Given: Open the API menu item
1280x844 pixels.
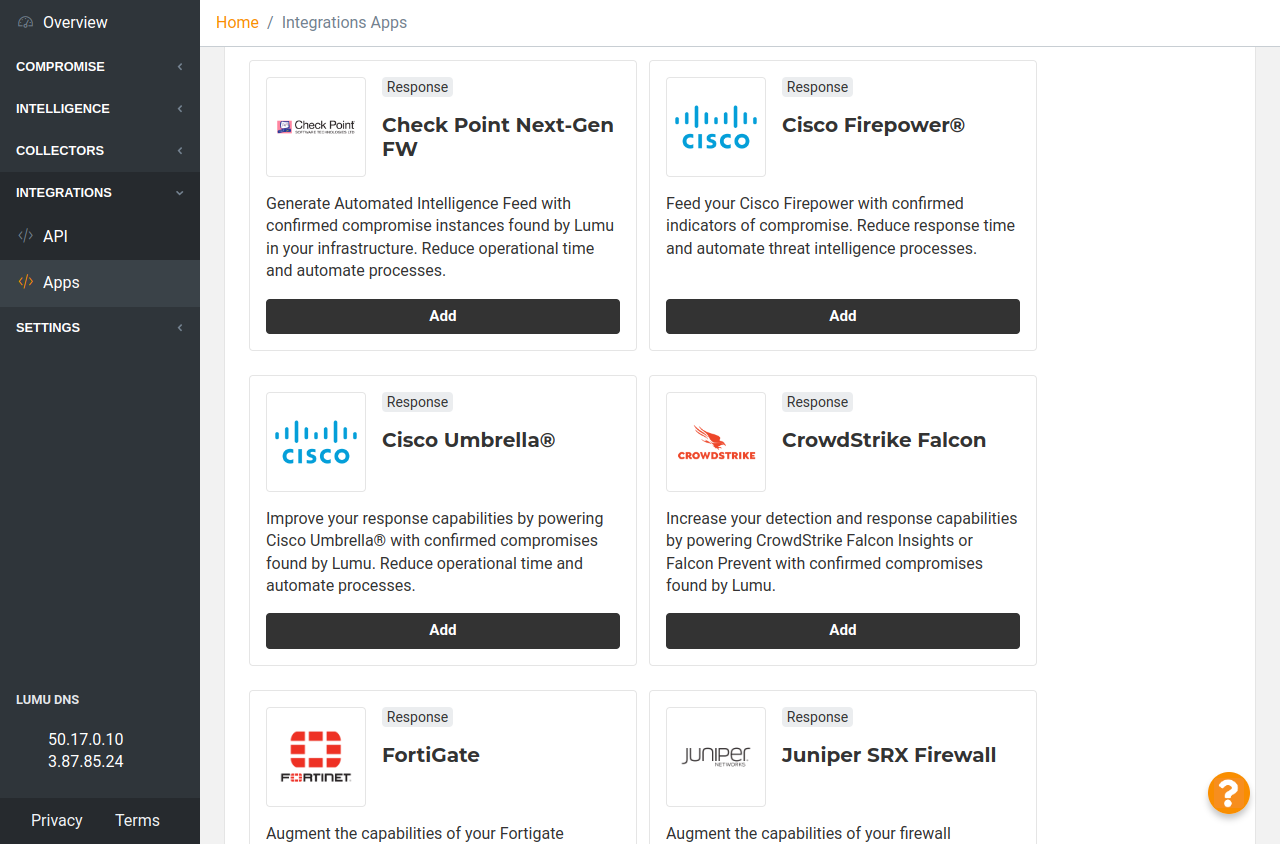Looking at the screenshot, I should coord(55,236).
